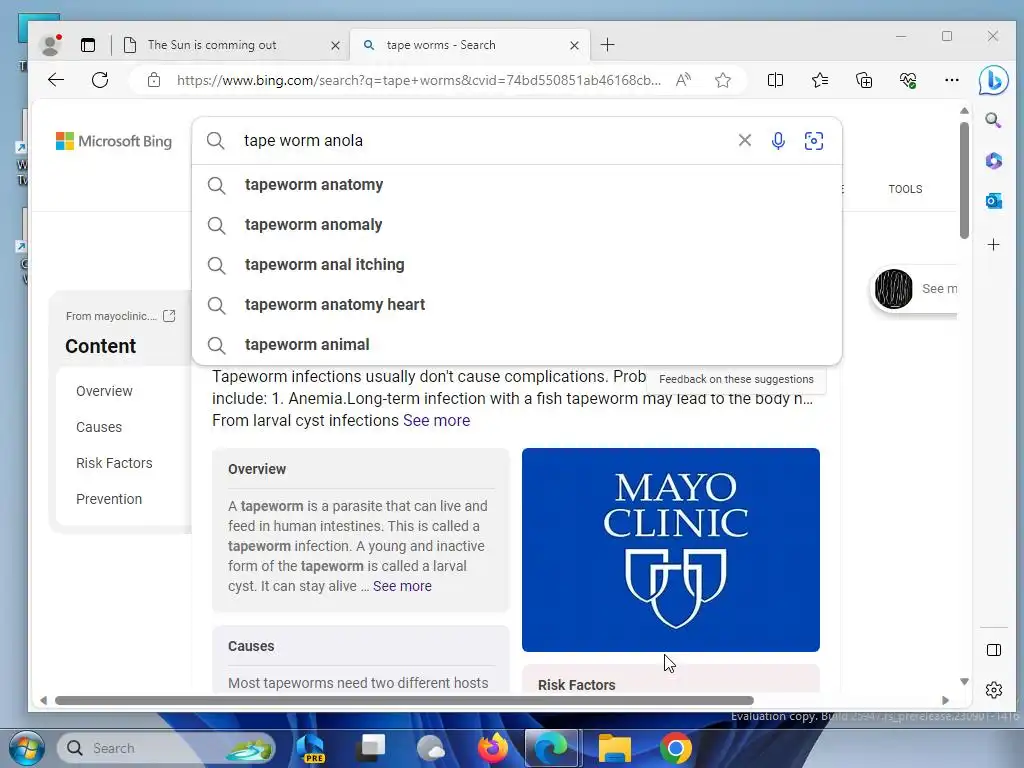
Task: Go back using the back arrow
Action: tap(56, 80)
